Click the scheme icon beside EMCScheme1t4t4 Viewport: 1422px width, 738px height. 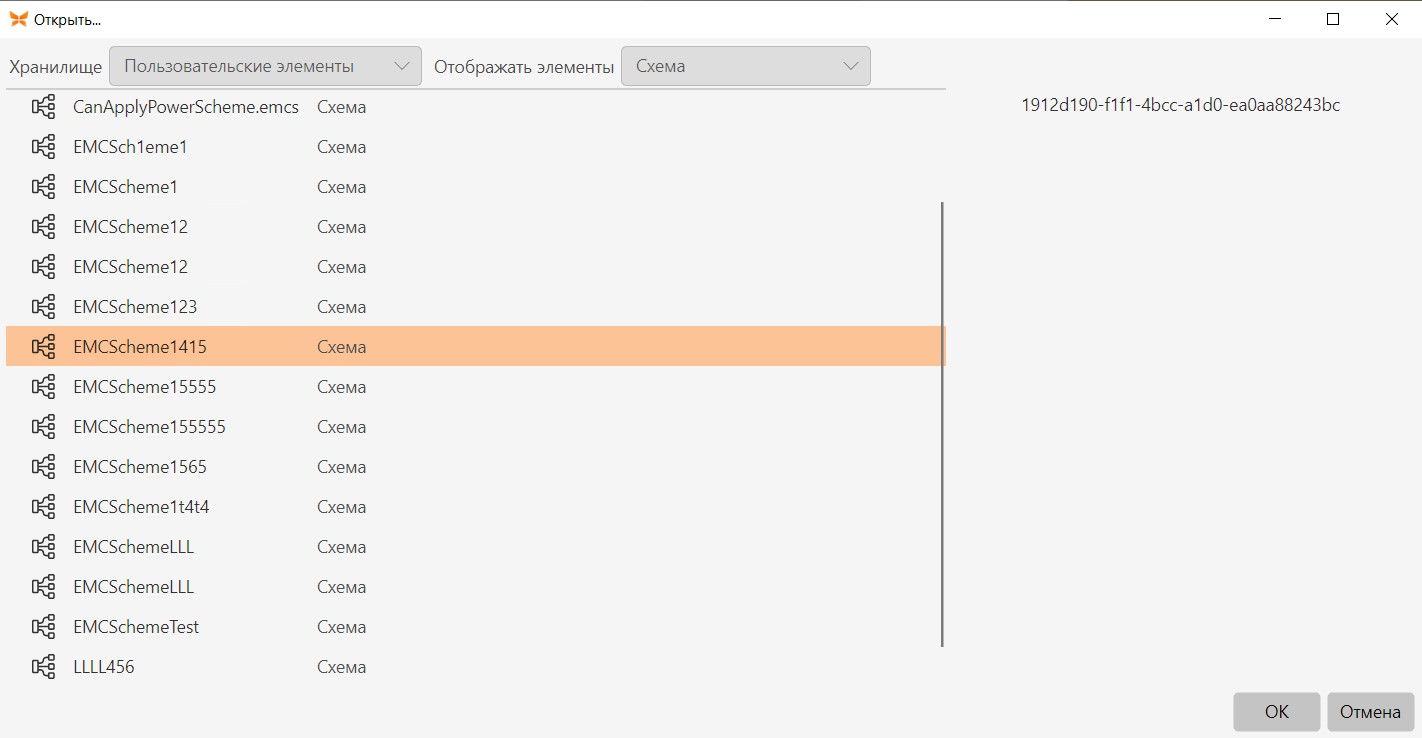coord(43,507)
